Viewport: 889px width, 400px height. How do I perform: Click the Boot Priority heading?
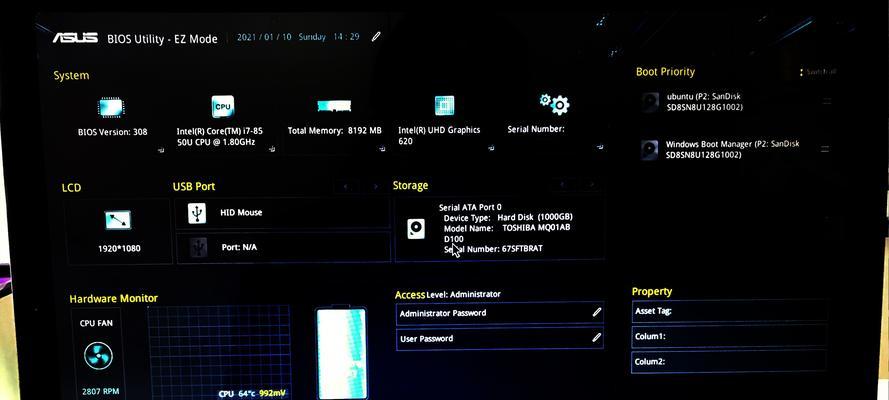click(x=665, y=72)
